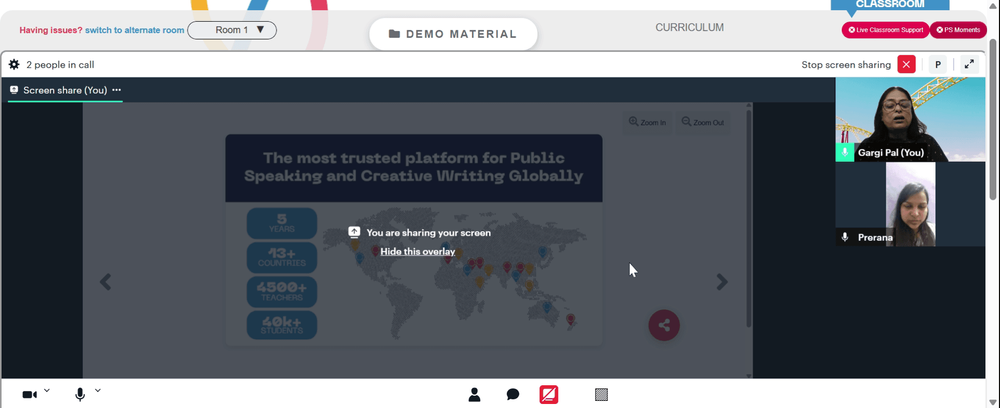Open Screen share tab options (three dots)
The width and height of the screenshot is (1000, 408).
pyautogui.click(x=116, y=90)
